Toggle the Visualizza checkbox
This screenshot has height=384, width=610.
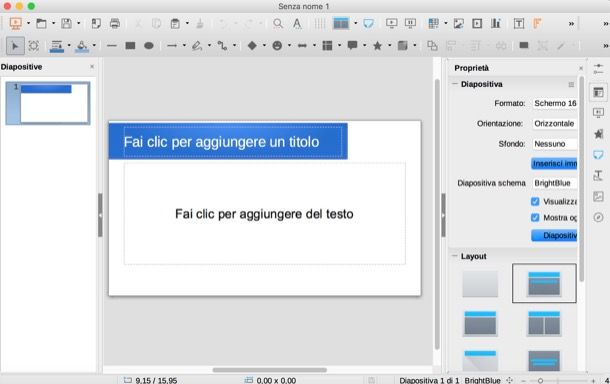coord(535,202)
